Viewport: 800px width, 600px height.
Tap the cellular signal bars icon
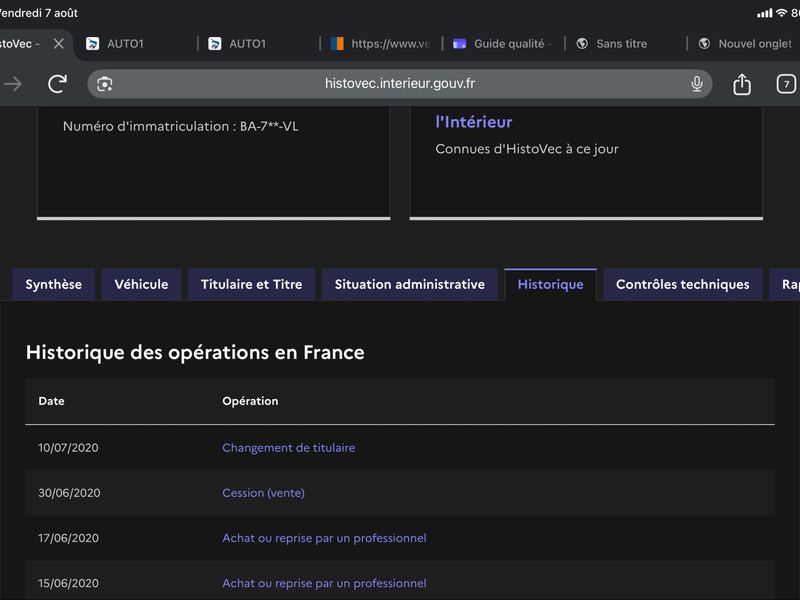[x=764, y=13]
